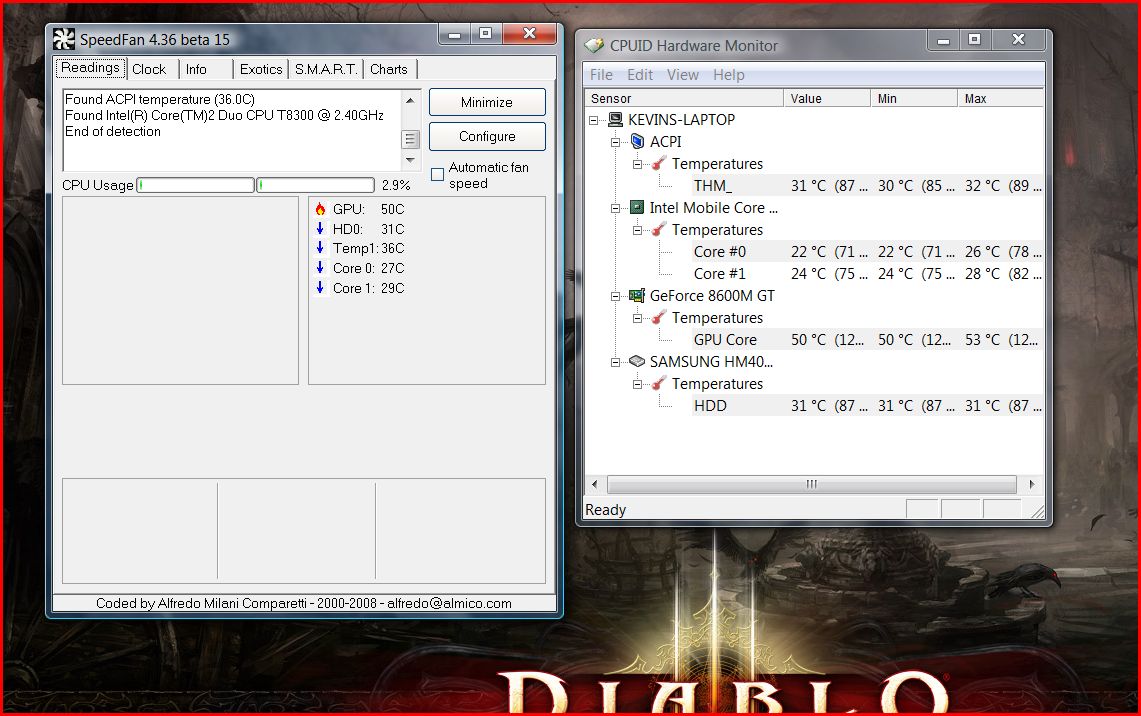Viewport: 1141px width, 716px height.
Task: Select the THM_ sensor row
Action: coord(866,186)
